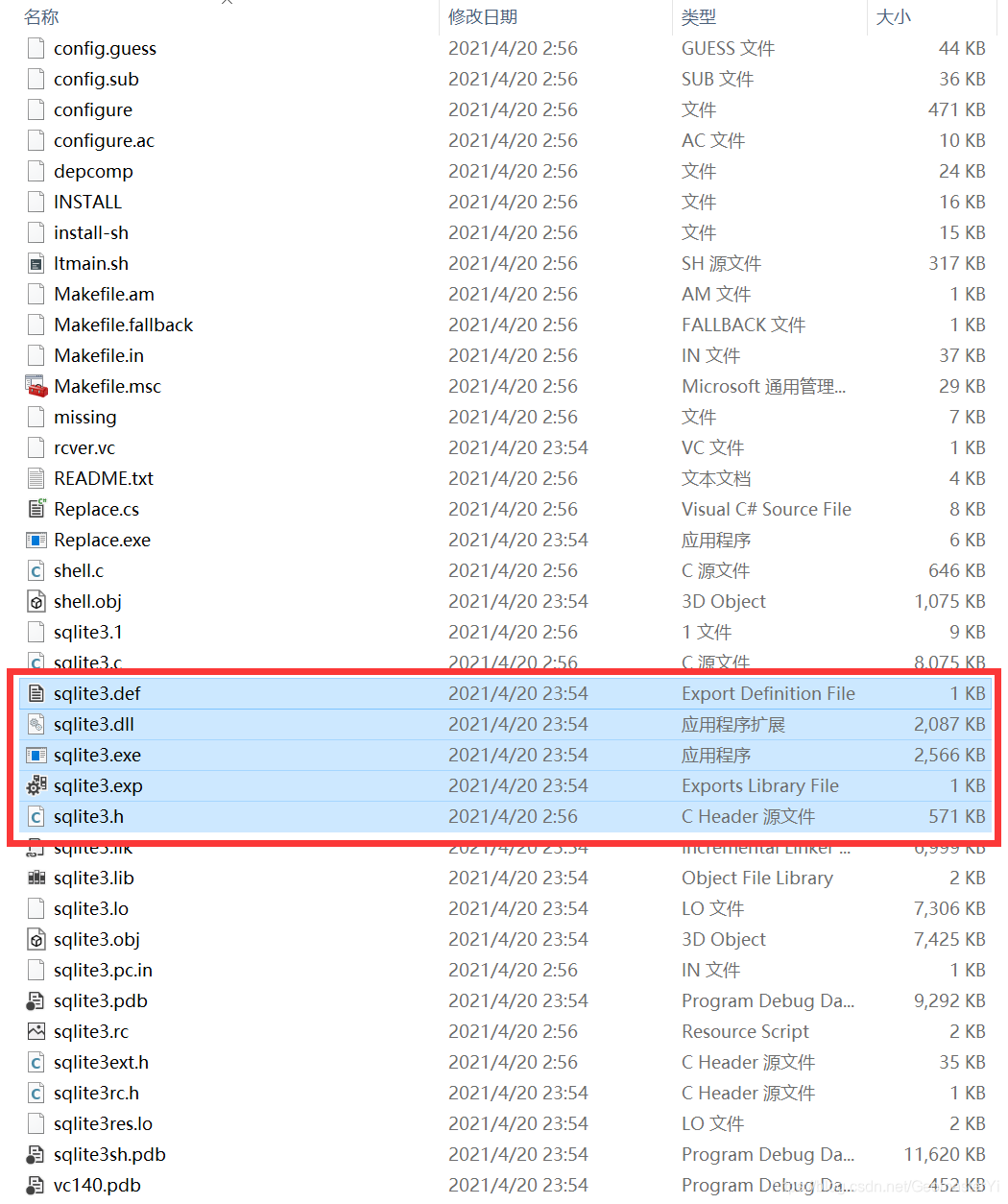Viewport: 1008px width, 1204px height.
Task: Click the GUESS 文件 type cell
Action: (728, 48)
